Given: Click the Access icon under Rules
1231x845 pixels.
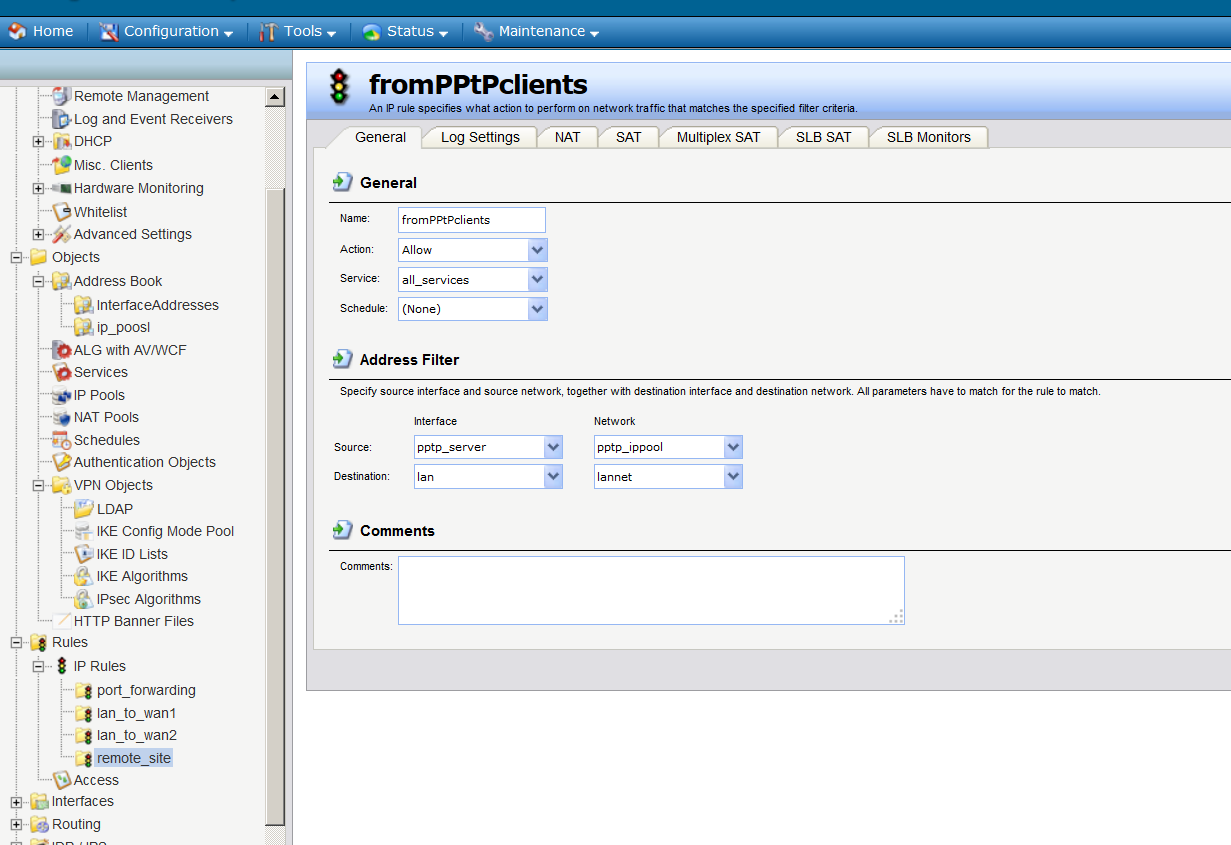Looking at the screenshot, I should click(61, 780).
